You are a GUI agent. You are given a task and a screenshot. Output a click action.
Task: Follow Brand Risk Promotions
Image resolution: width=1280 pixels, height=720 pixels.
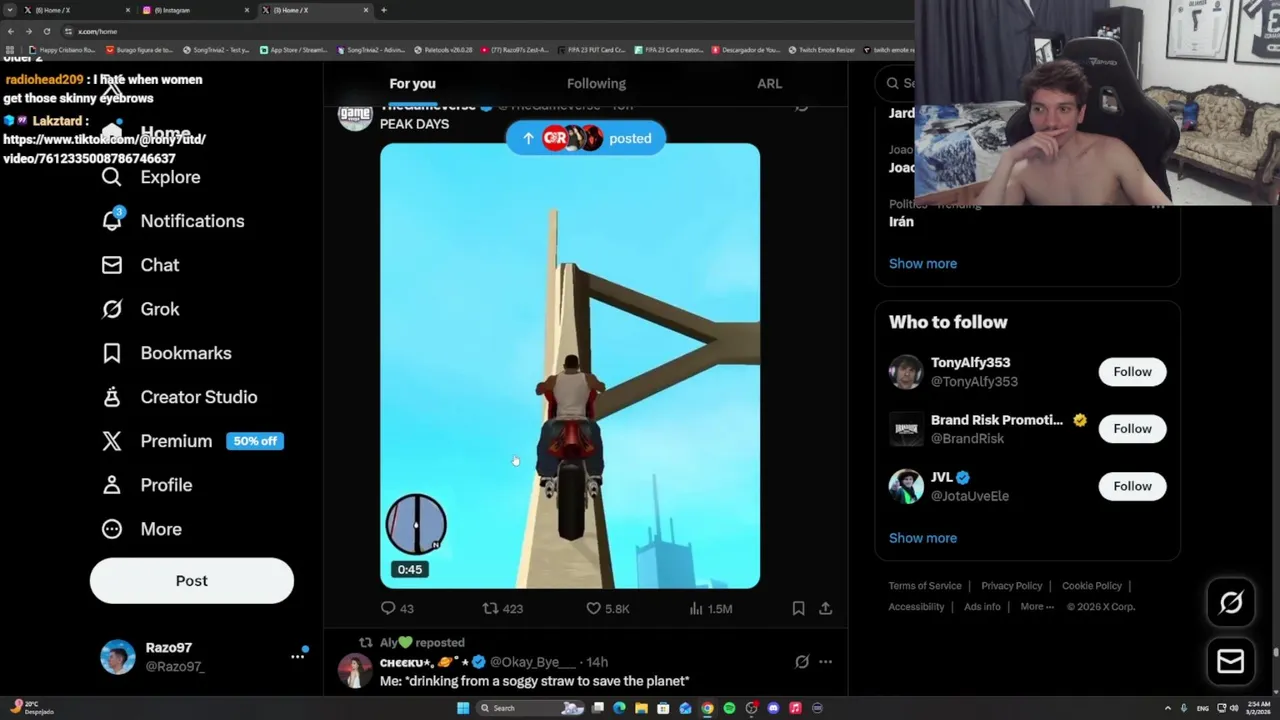click(x=1132, y=429)
